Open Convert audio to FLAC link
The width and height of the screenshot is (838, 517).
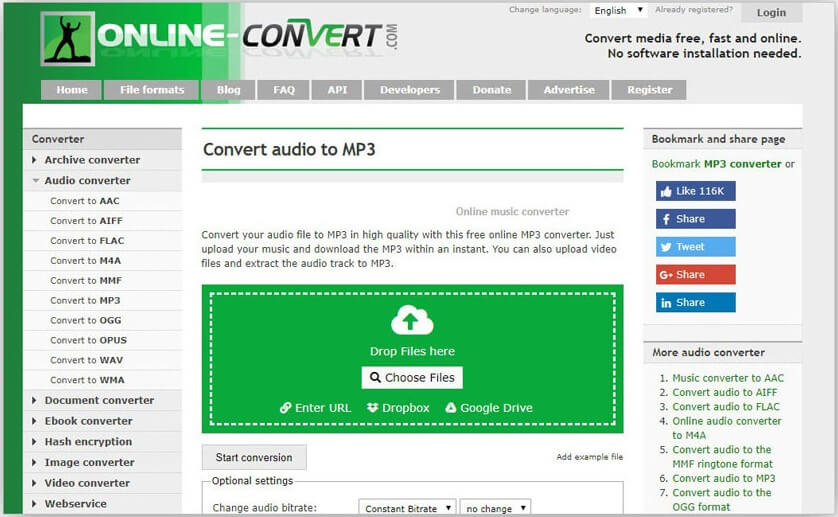[726, 407]
